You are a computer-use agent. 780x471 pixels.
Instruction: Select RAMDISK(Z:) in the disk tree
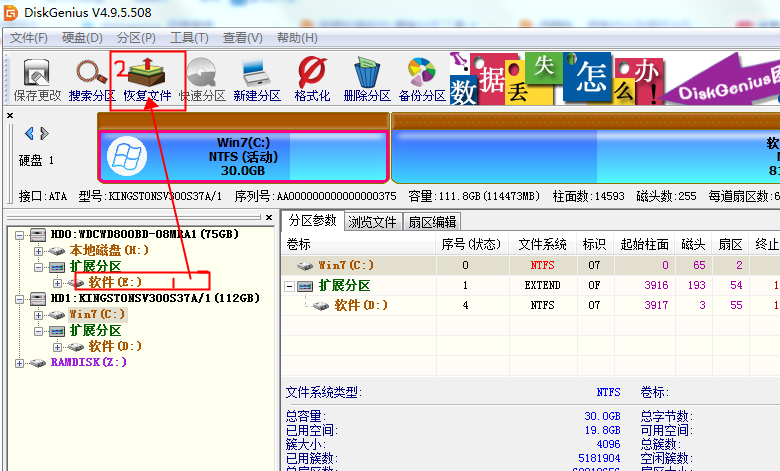point(89,362)
